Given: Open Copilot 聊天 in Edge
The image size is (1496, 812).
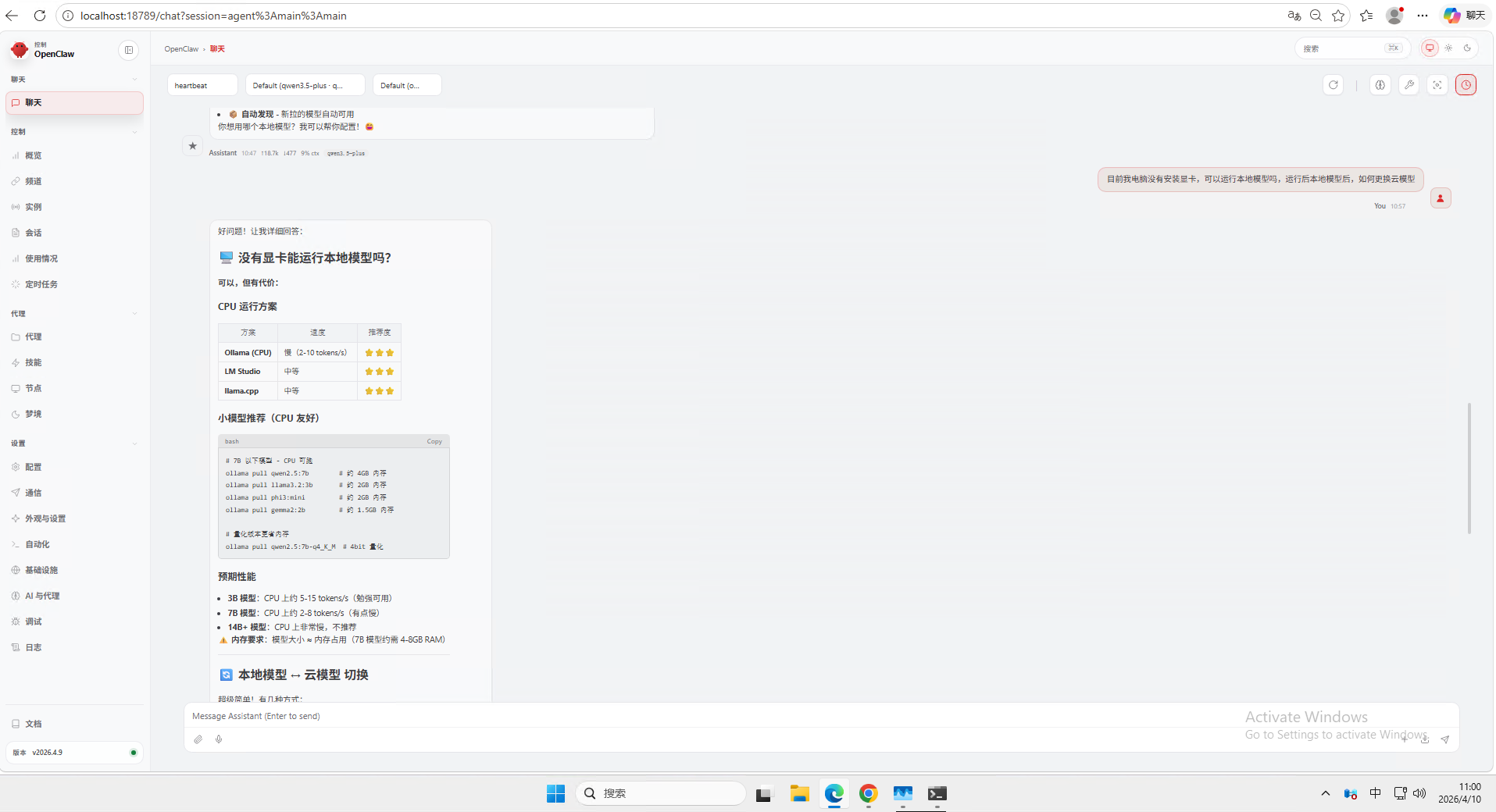Looking at the screenshot, I should click(x=1465, y=16).
